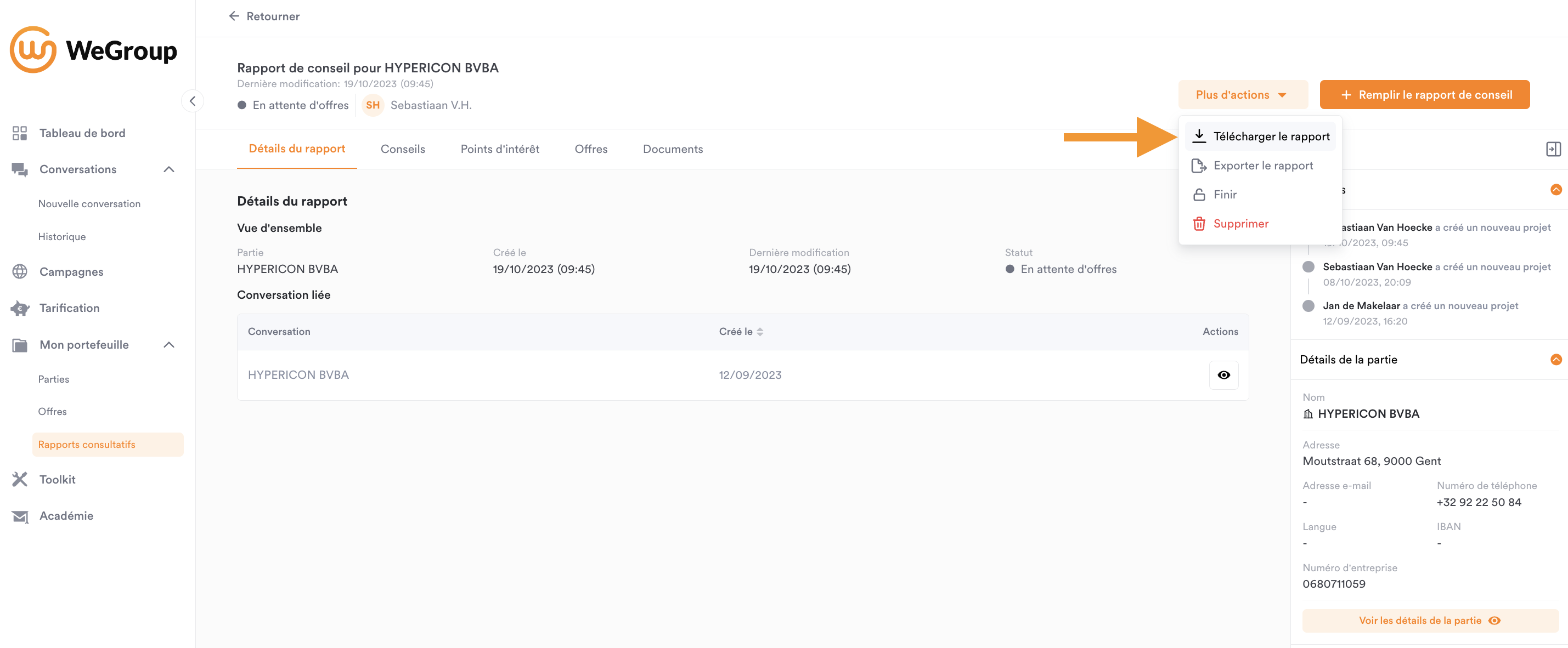Collapse the Mon portefeuille sidebar menu
This screenshot has width=1568, height=648.
[x=169, y=345]
